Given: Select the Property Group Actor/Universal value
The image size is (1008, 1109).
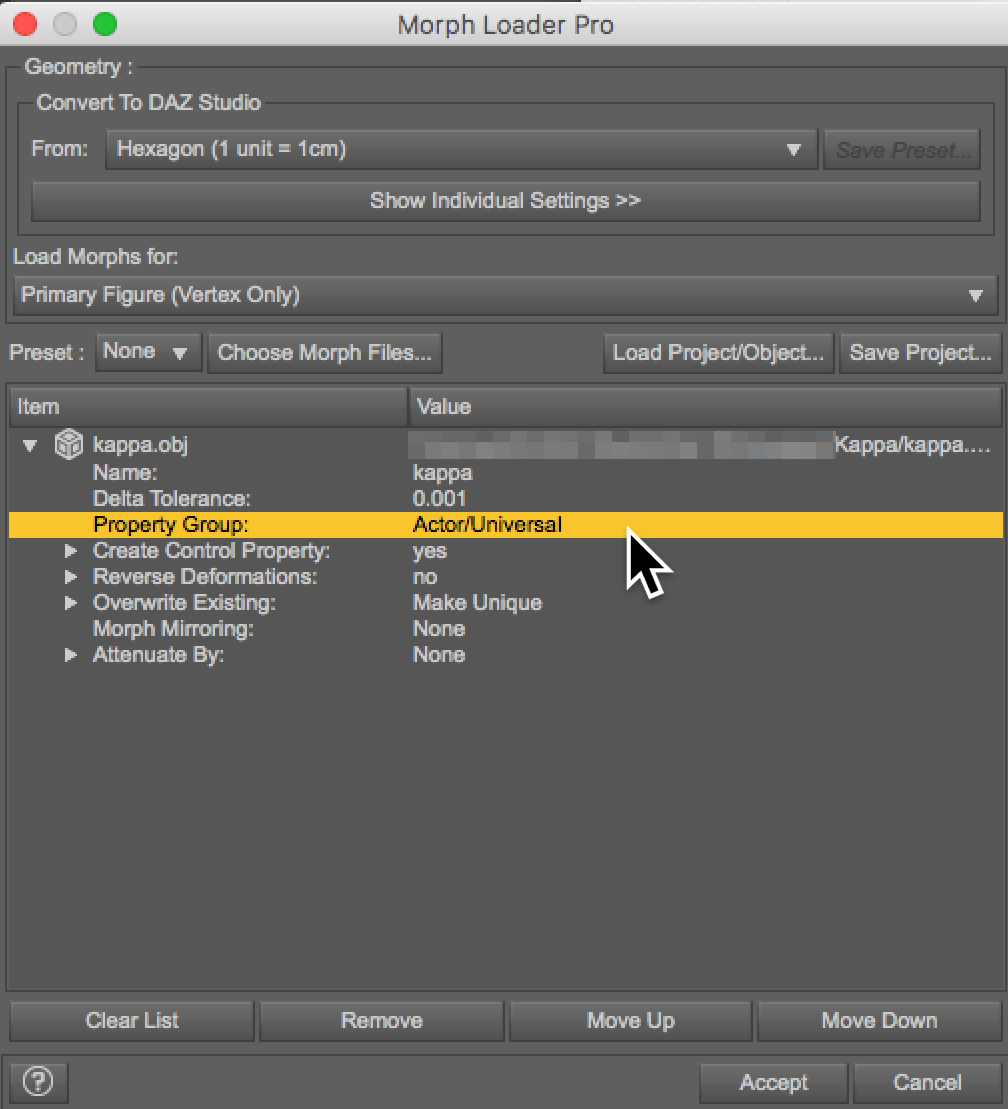Looking at the screenshot, I should [x=487, y=525].
